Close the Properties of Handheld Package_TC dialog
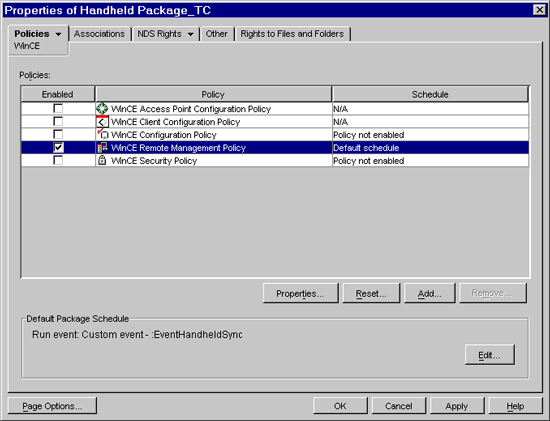The height and width of the screenshot is (421, 550). pyautogui.click(x=539, y=10)
